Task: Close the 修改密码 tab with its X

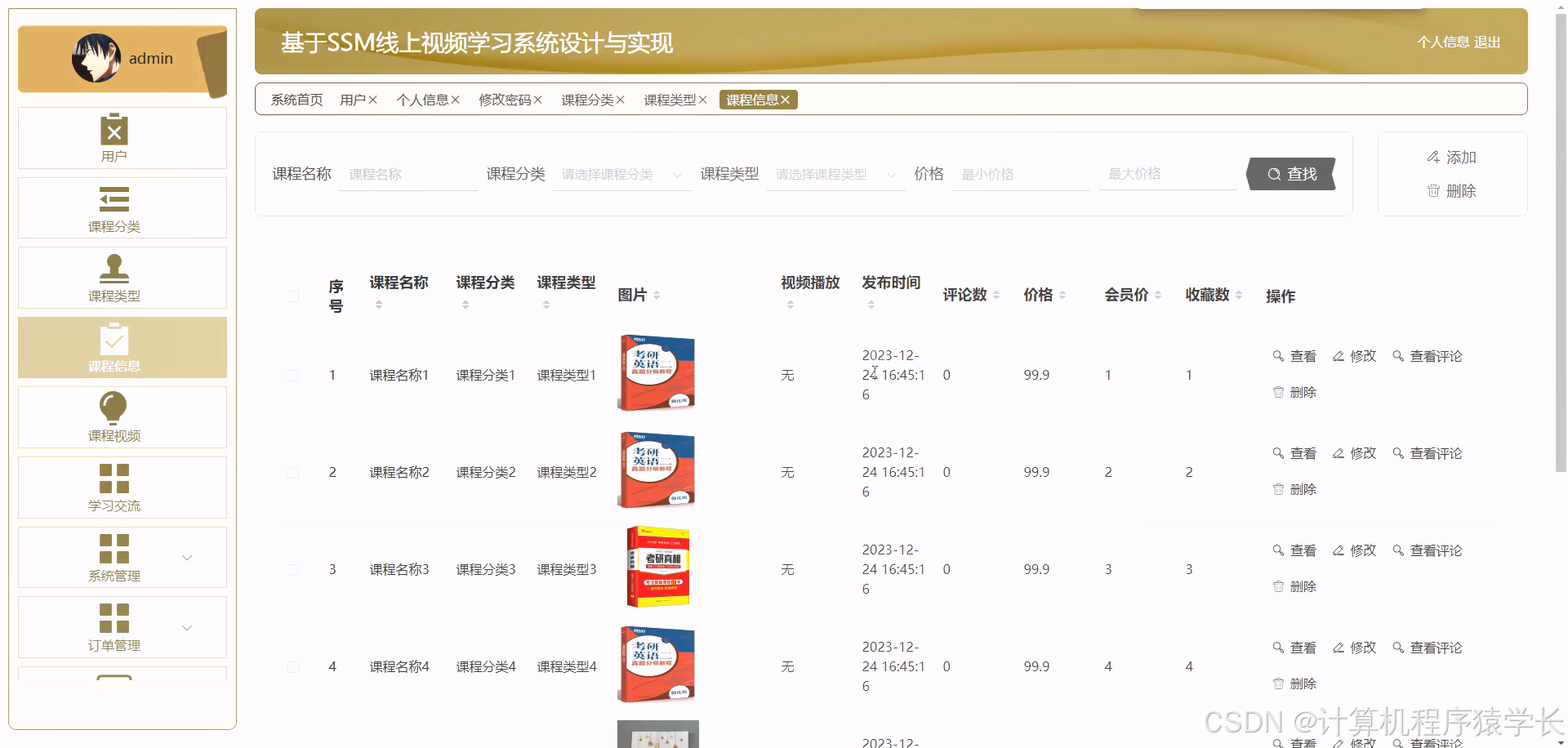Action: coord(537,100)
